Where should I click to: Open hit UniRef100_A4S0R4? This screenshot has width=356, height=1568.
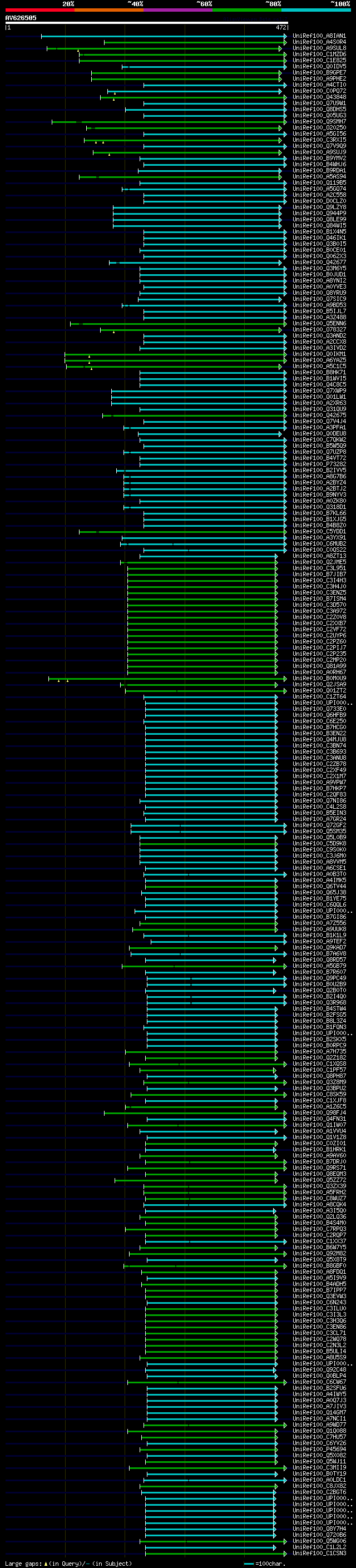coord(319,43)
